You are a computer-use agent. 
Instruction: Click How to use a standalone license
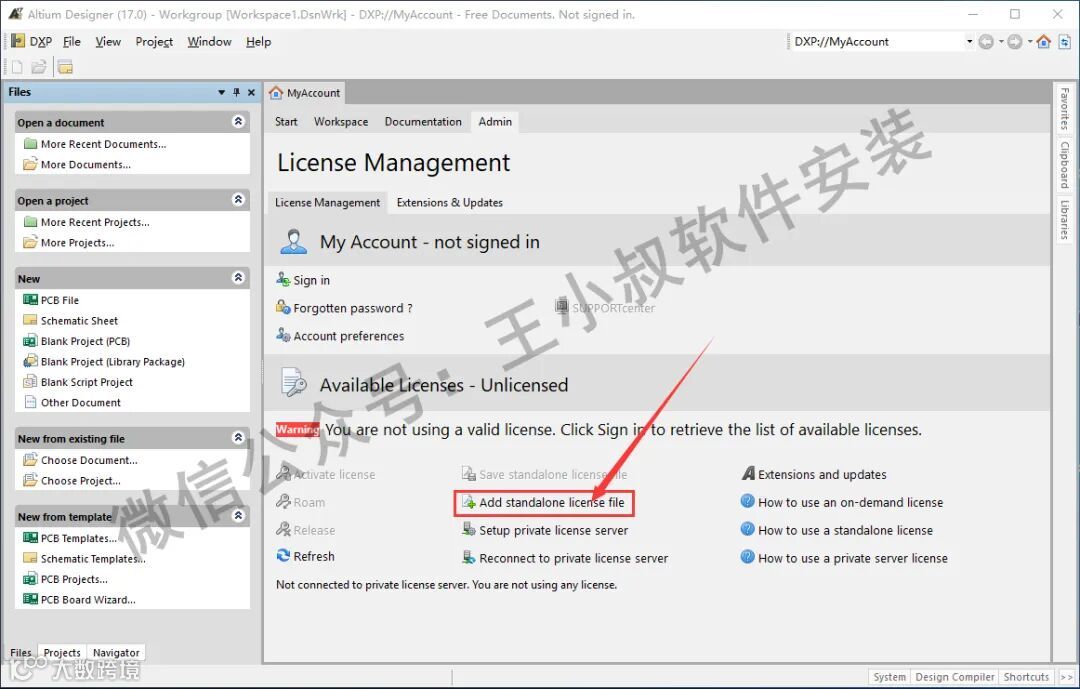tap(845, 530)
